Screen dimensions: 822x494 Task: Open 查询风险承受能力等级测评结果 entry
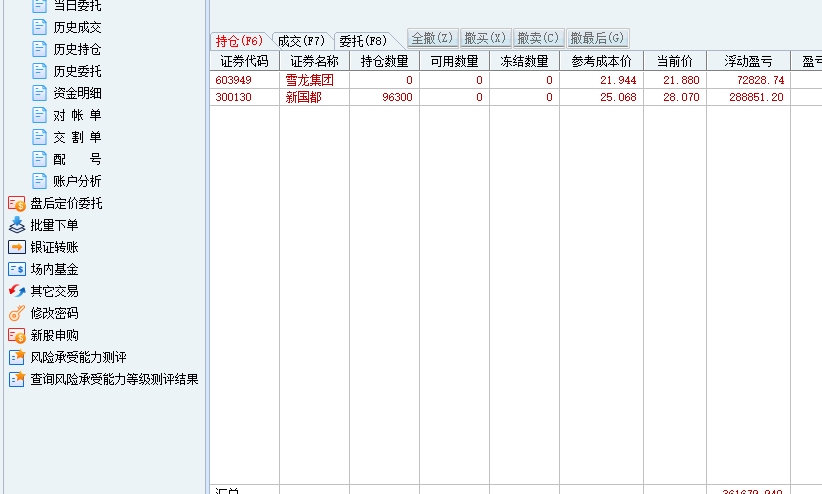114,380
